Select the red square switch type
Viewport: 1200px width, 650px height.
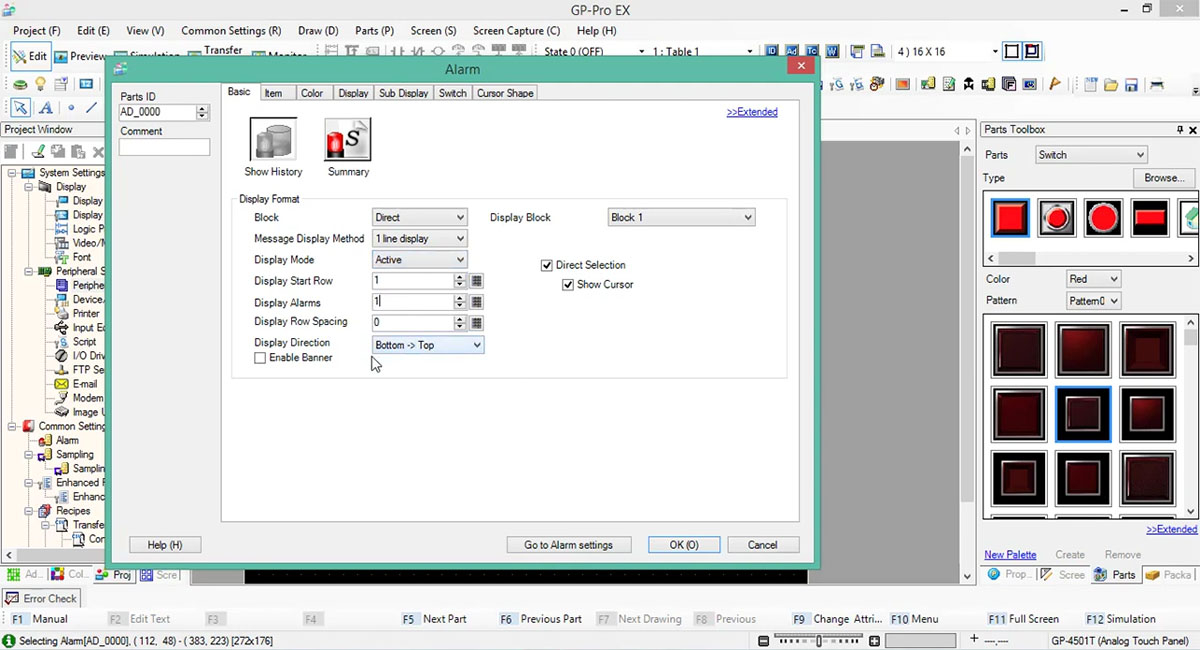(1010, 217)
